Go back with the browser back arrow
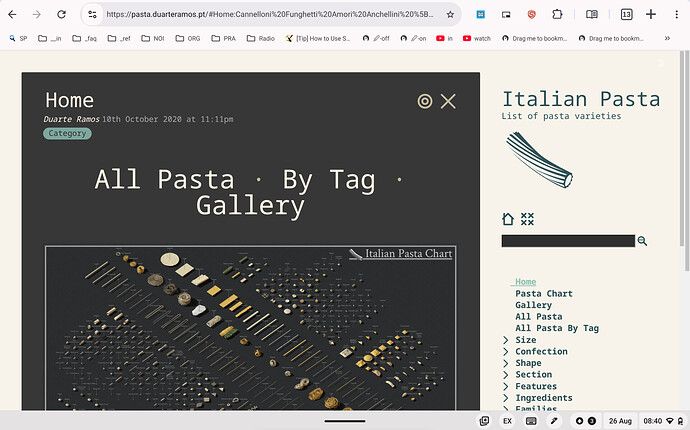This screenshot has width=690, height=430. (12, 15)
